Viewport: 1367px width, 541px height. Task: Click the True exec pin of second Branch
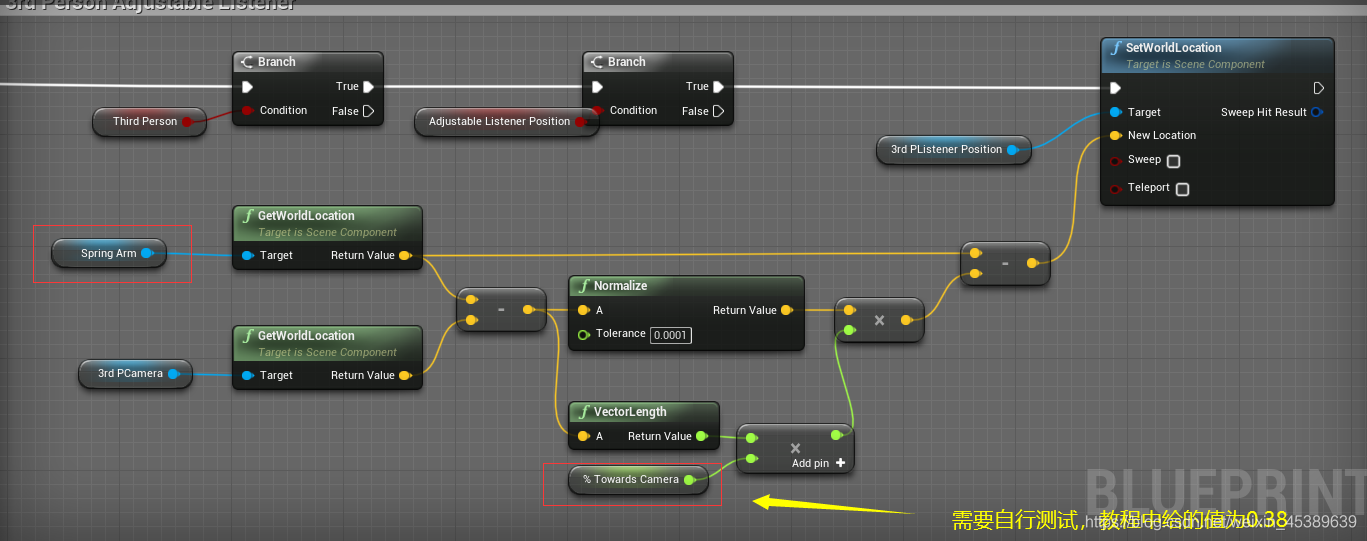tap(718, 86)
